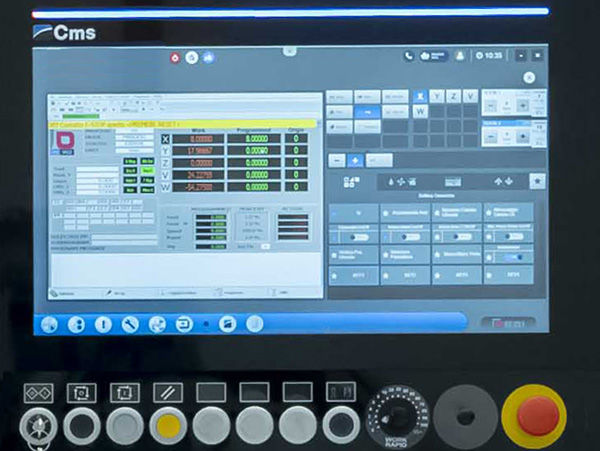600x451 pixels.
Task: Click the phone icon in top status bar
Action: pyautogui.click(x=410, y=56)
